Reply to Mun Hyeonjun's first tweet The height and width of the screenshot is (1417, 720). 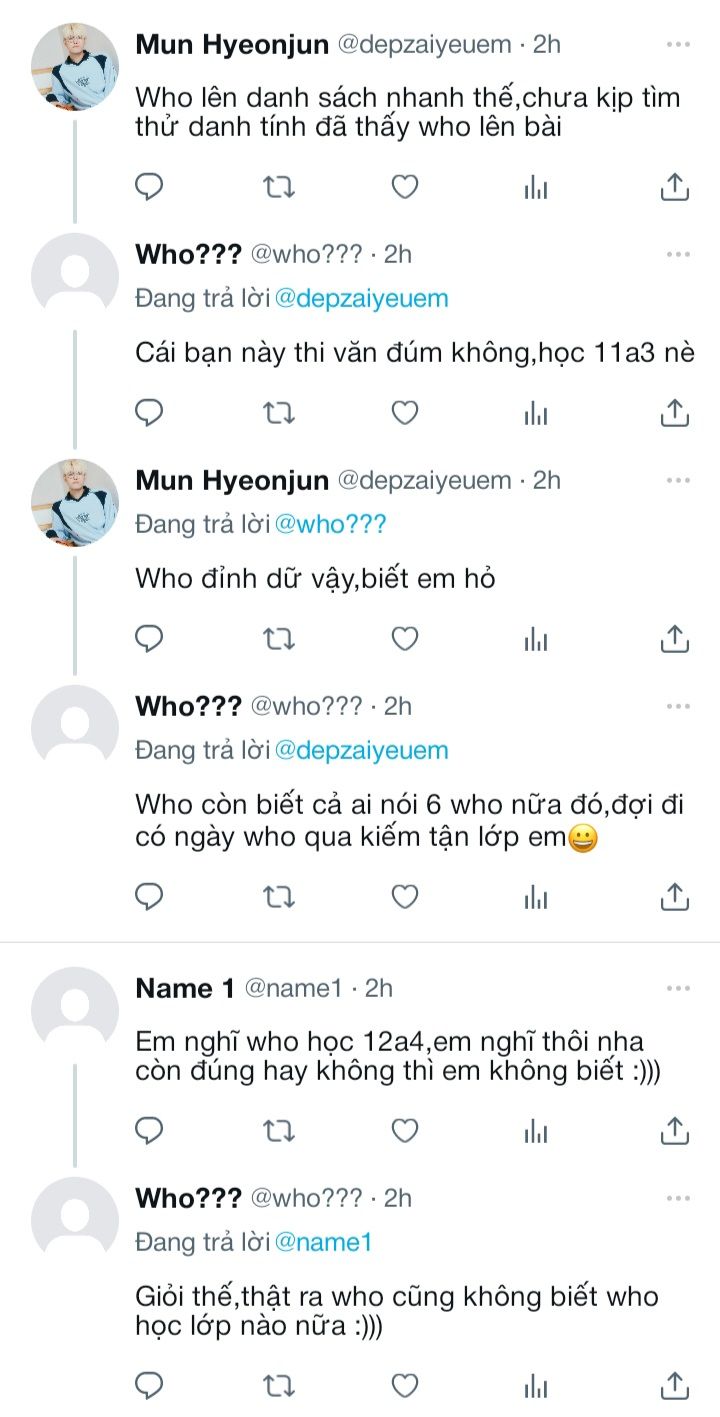coord(149,186)
